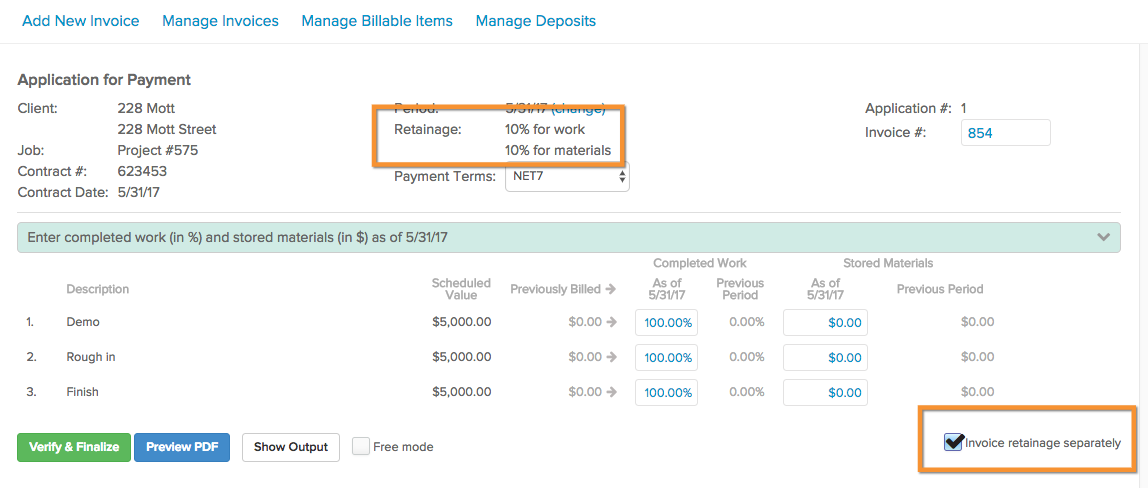Edit the Demo stored materials amount
The image size is (1148, 488).
tap(825, 323)
